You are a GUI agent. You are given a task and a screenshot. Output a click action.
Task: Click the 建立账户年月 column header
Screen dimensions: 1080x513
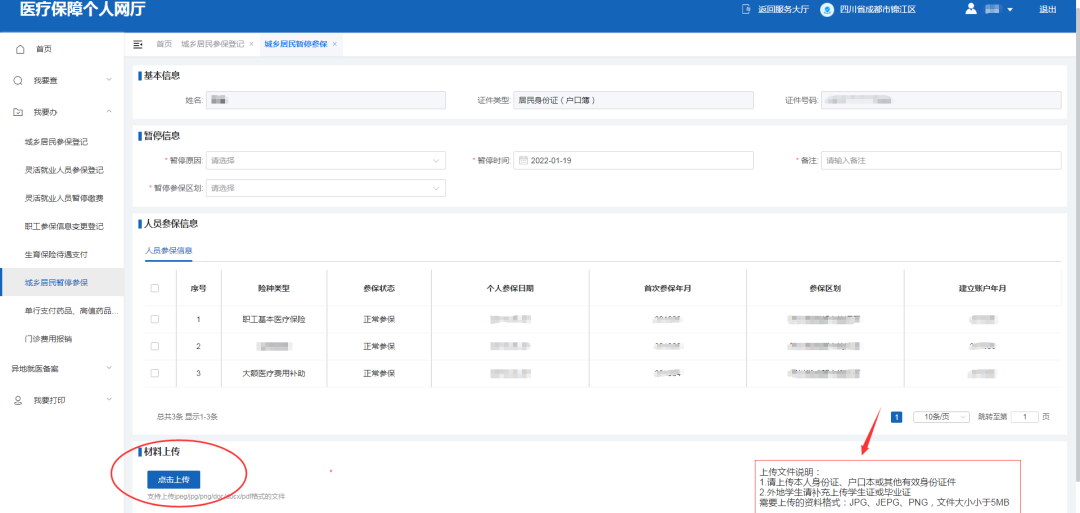982,288
